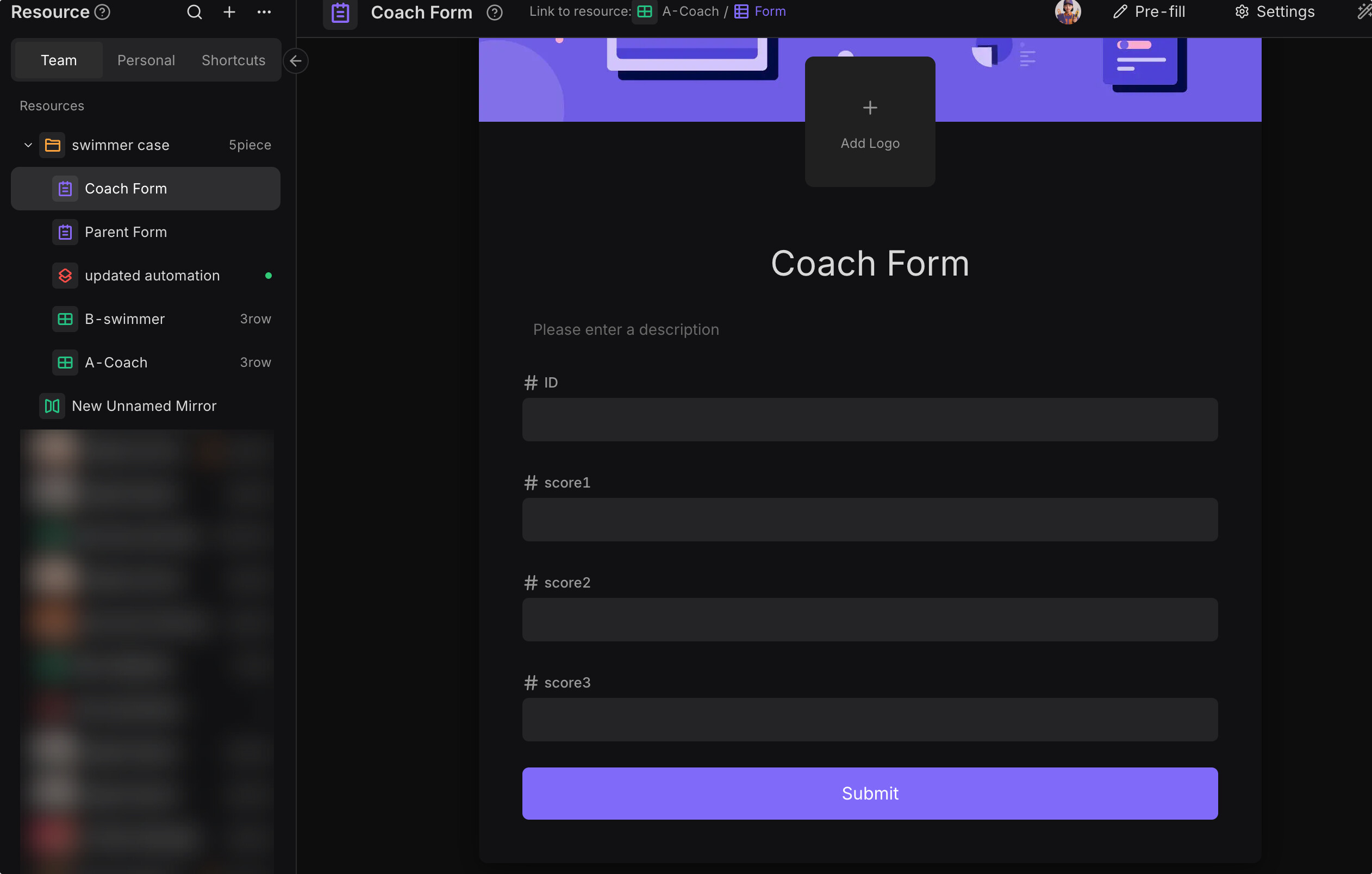Viewport: 1372px width, 874px height.
Task: Select the Team tab
Action: coord(59,60)
